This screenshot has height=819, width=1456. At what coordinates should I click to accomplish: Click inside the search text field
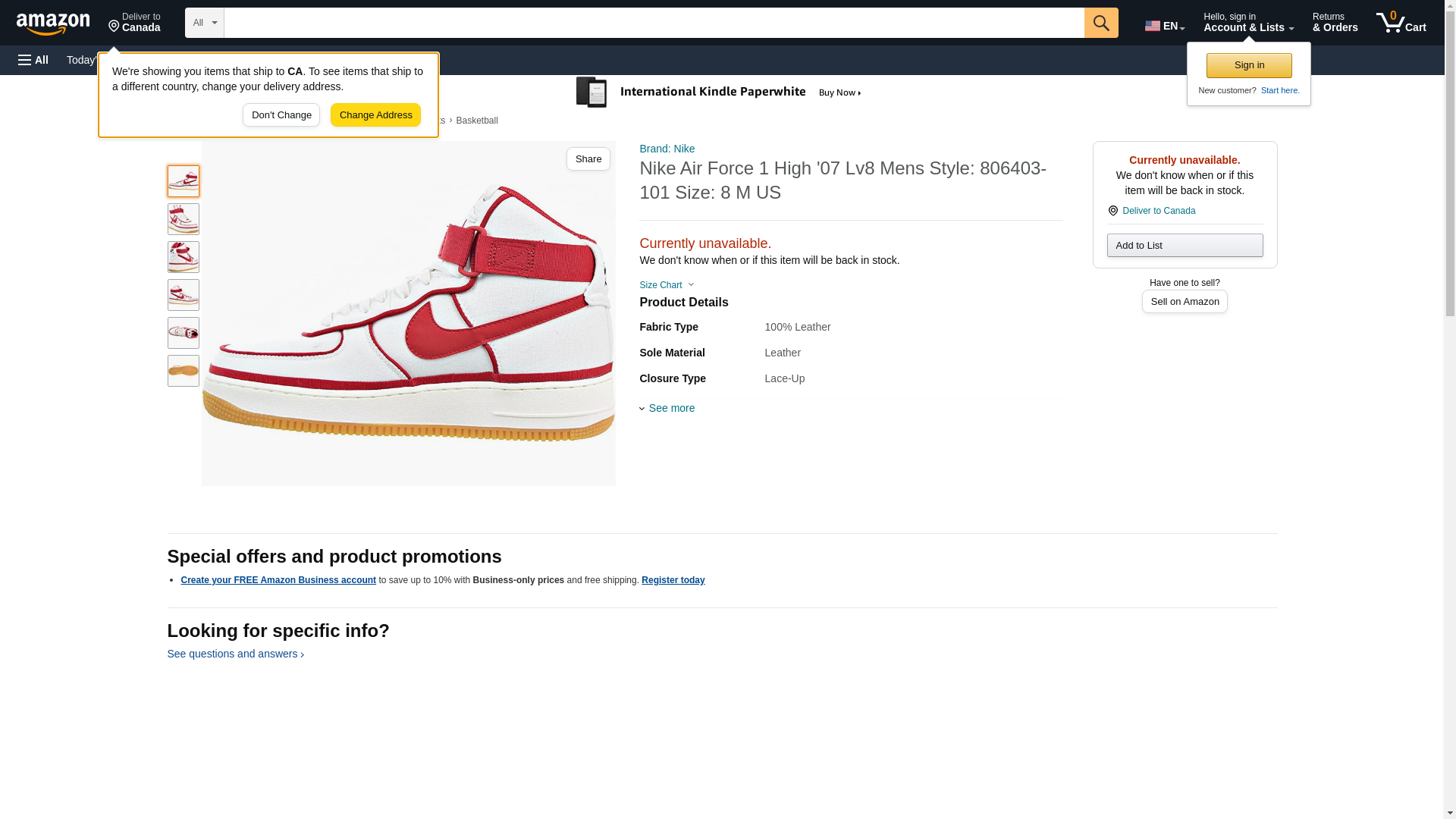(652, 23)
